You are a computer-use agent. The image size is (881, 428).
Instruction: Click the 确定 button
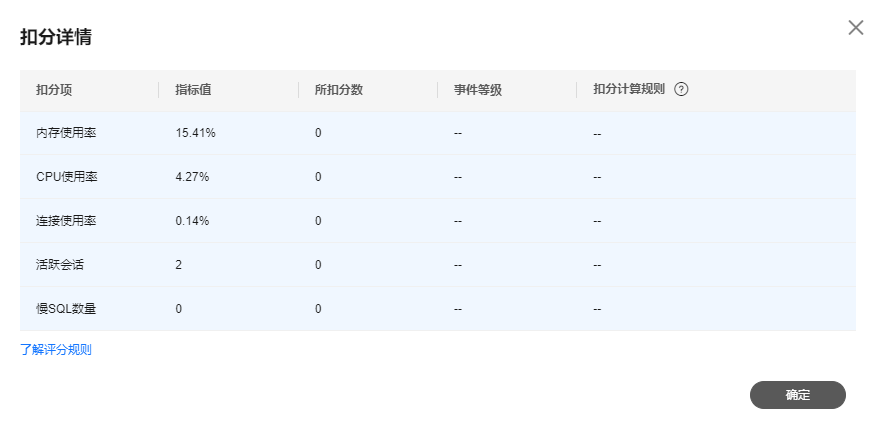(x=797, y=395)
